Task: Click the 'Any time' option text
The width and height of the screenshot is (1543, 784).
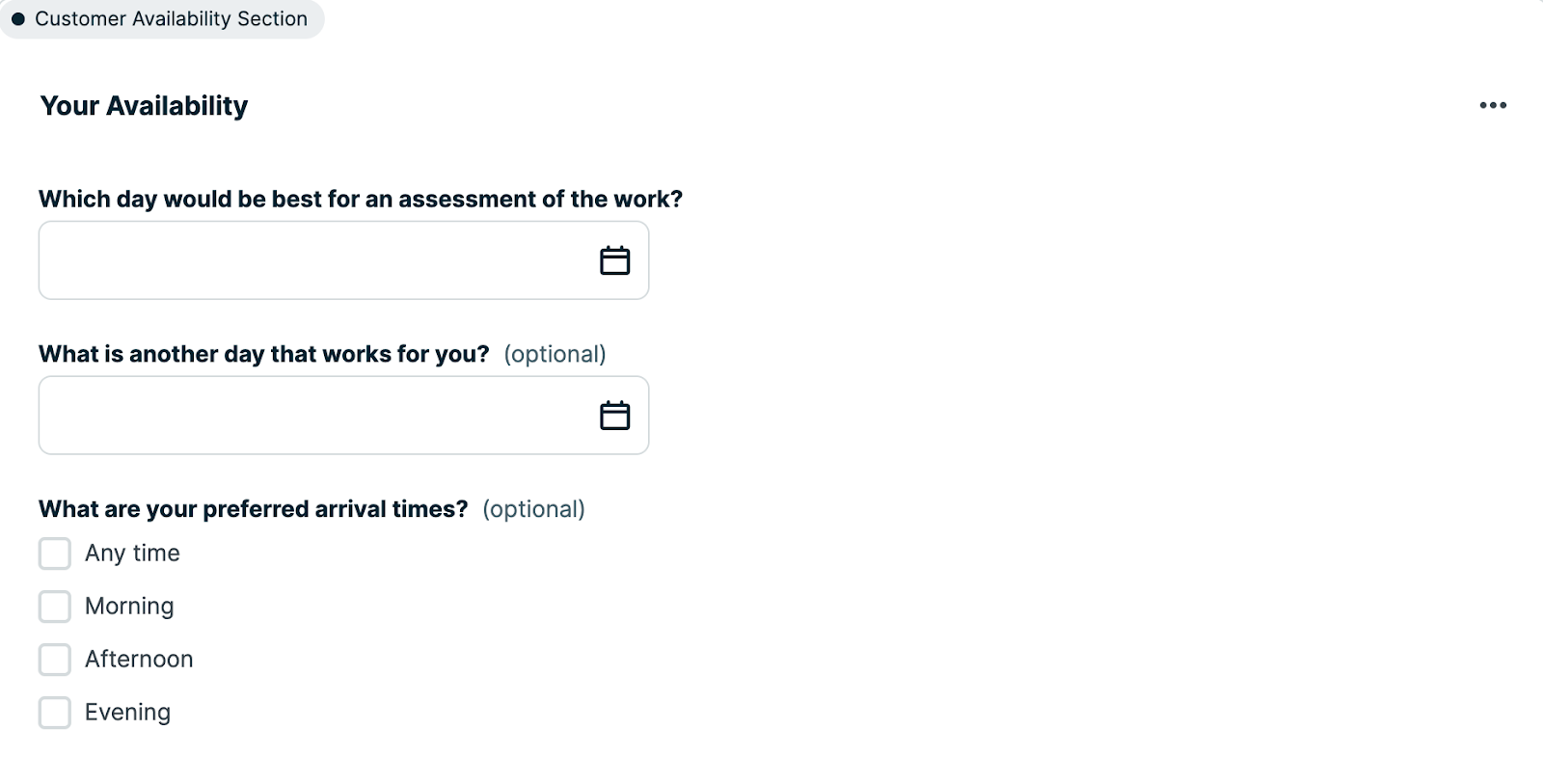Action: (132, 554)
